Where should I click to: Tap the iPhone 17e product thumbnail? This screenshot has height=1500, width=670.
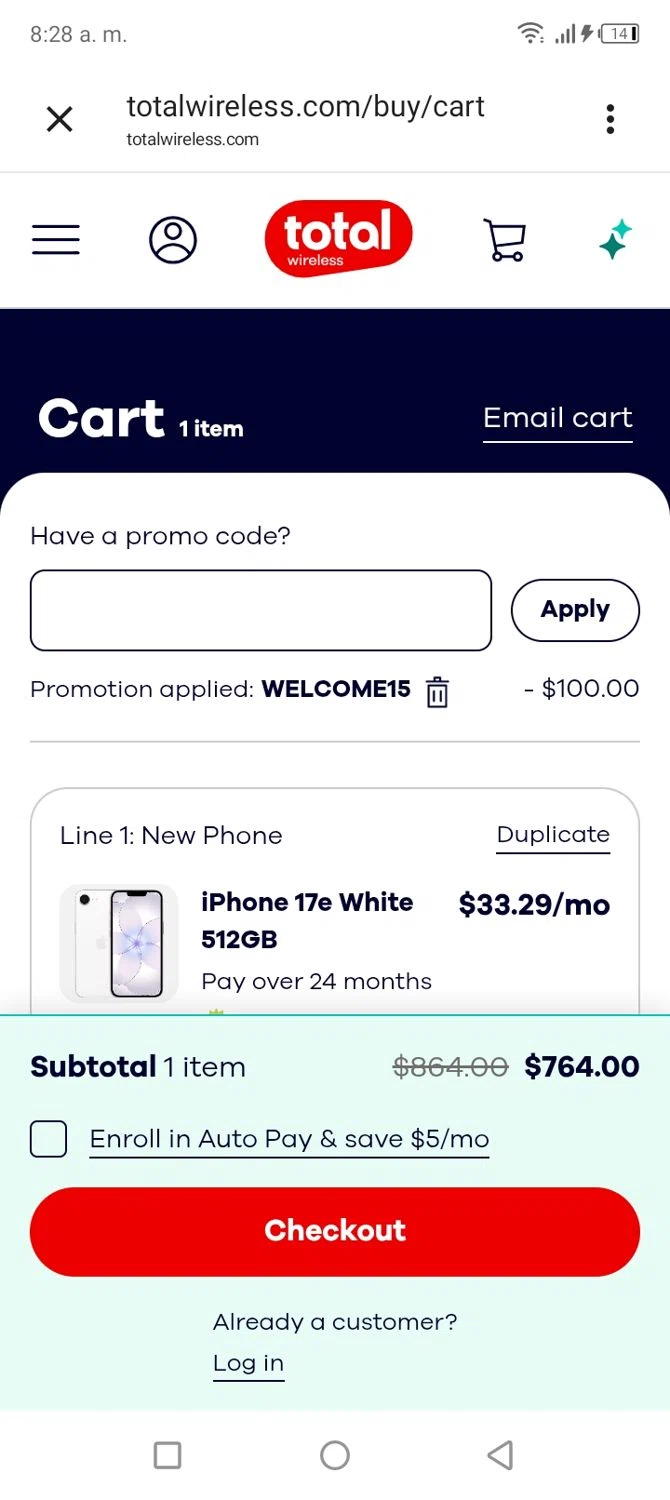(x=119, y=943)
